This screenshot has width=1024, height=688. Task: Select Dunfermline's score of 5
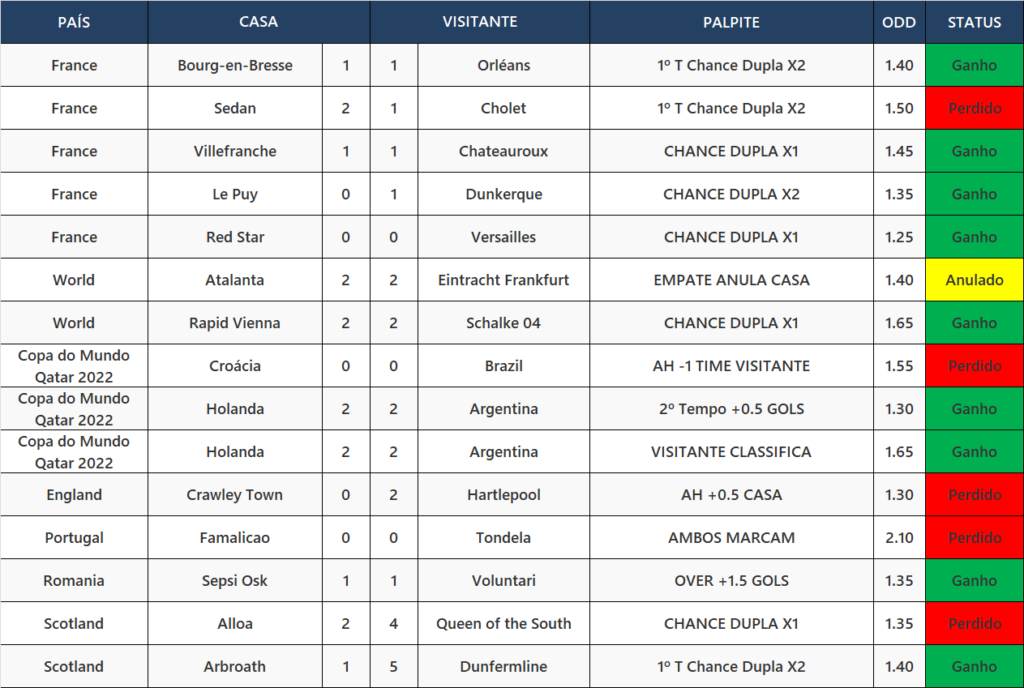[394, 666]
